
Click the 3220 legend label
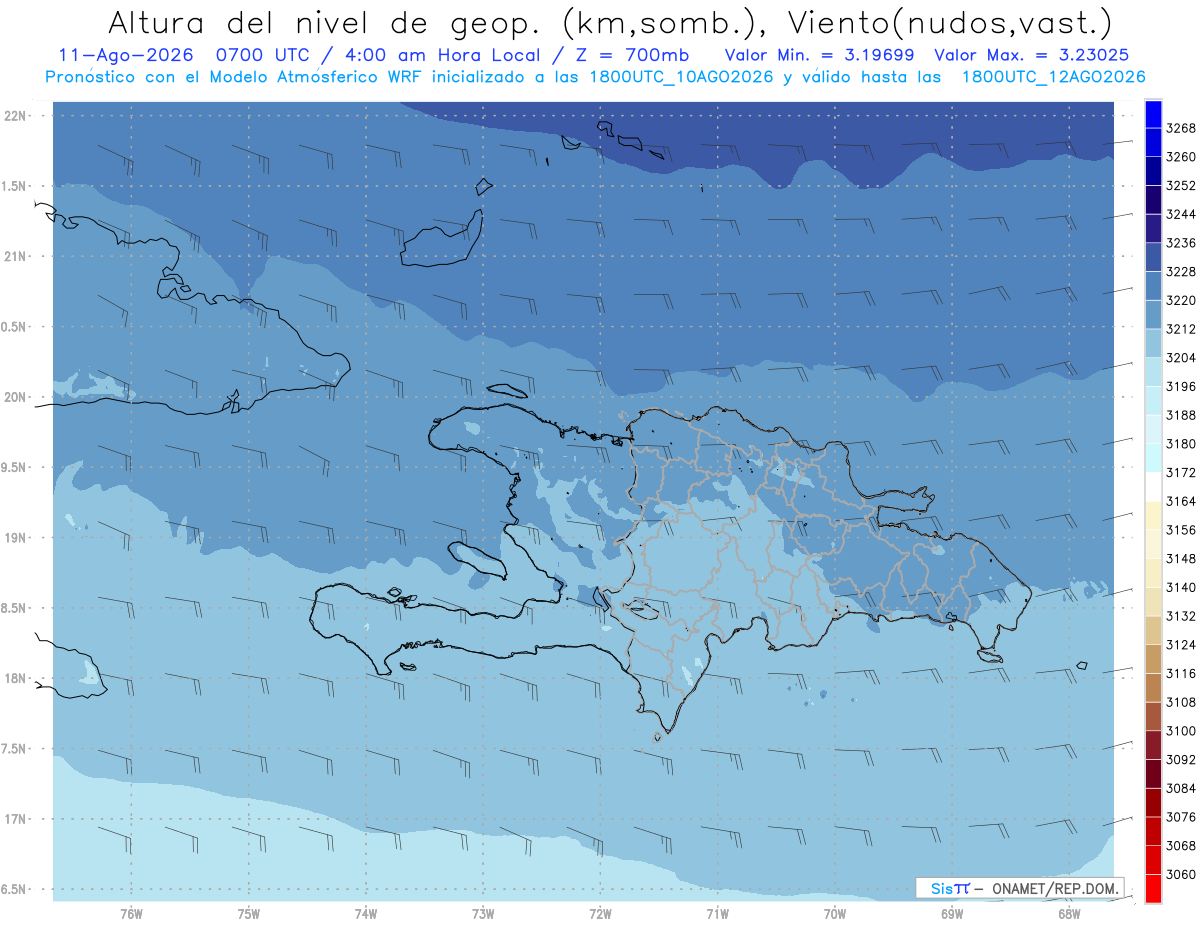click(x=1180, y=300)
